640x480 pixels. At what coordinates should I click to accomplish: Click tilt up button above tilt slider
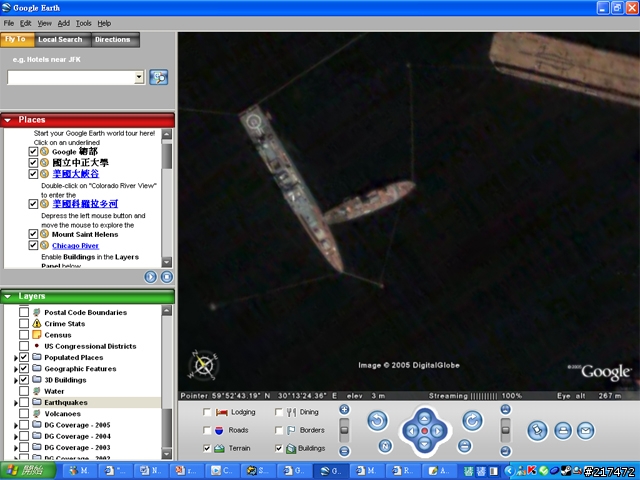click(x=505, y=409)
